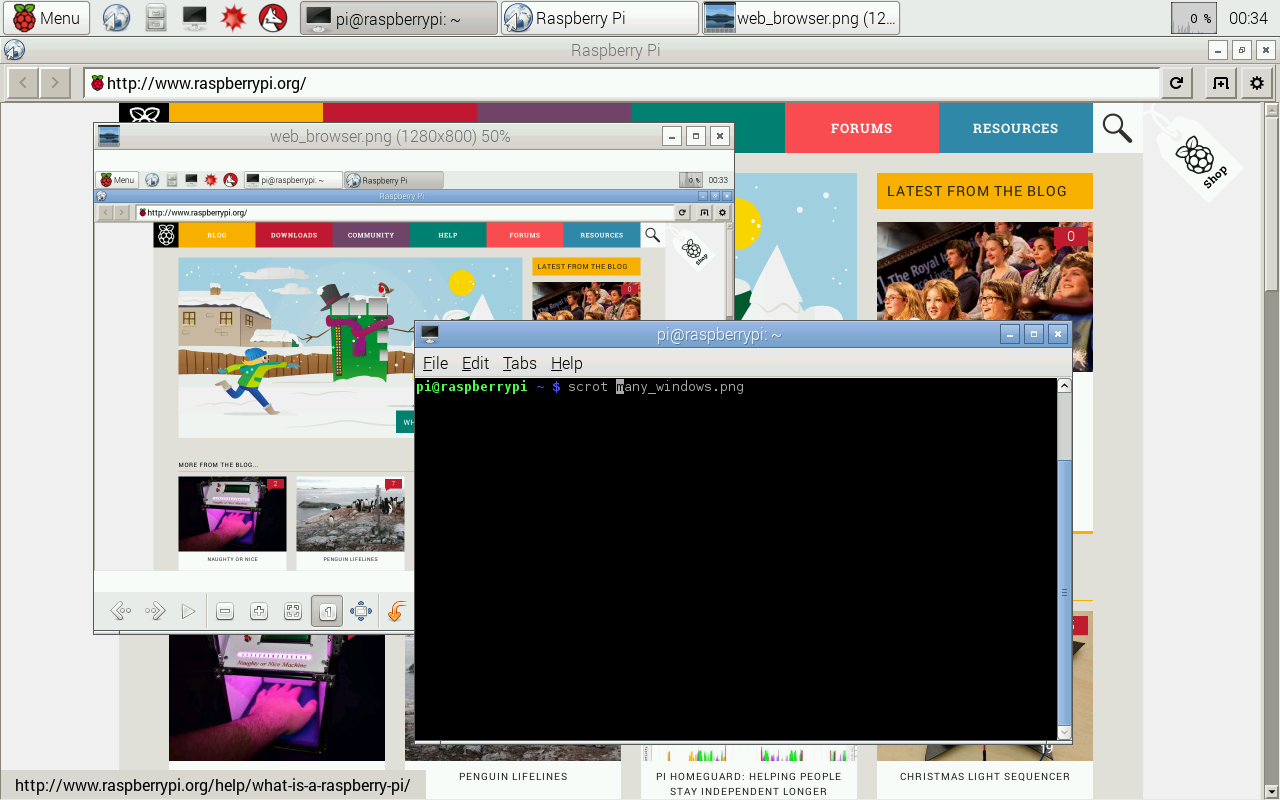This screenshot has width=1280, height=800.
Task: Open the Help menu in terminal
Action: click(x=566, y=363)
